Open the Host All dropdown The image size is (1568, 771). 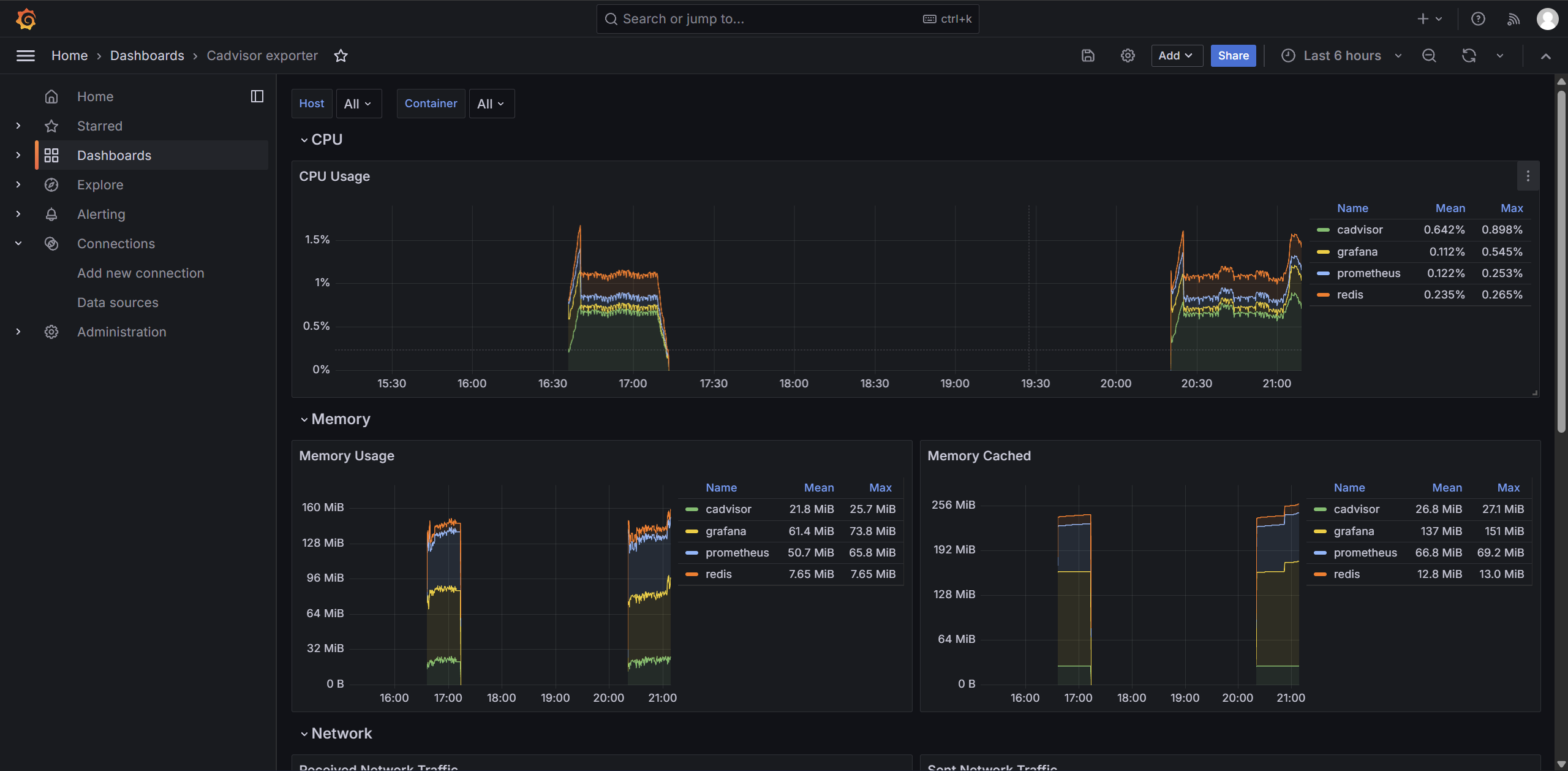(x=358, y=104)
